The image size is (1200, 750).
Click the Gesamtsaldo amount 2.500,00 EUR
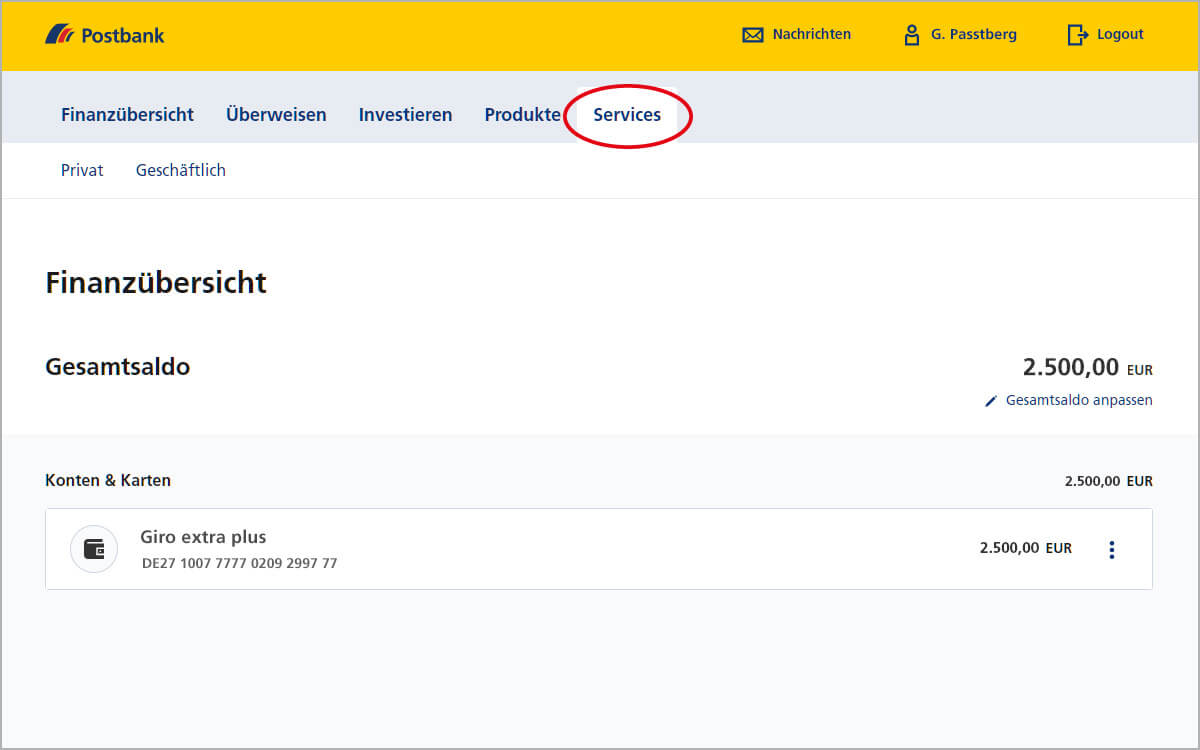[1088, 367]
